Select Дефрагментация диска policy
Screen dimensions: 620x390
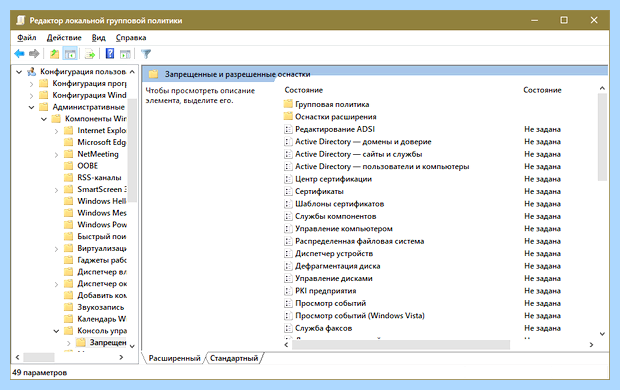(x=337, y=266)
